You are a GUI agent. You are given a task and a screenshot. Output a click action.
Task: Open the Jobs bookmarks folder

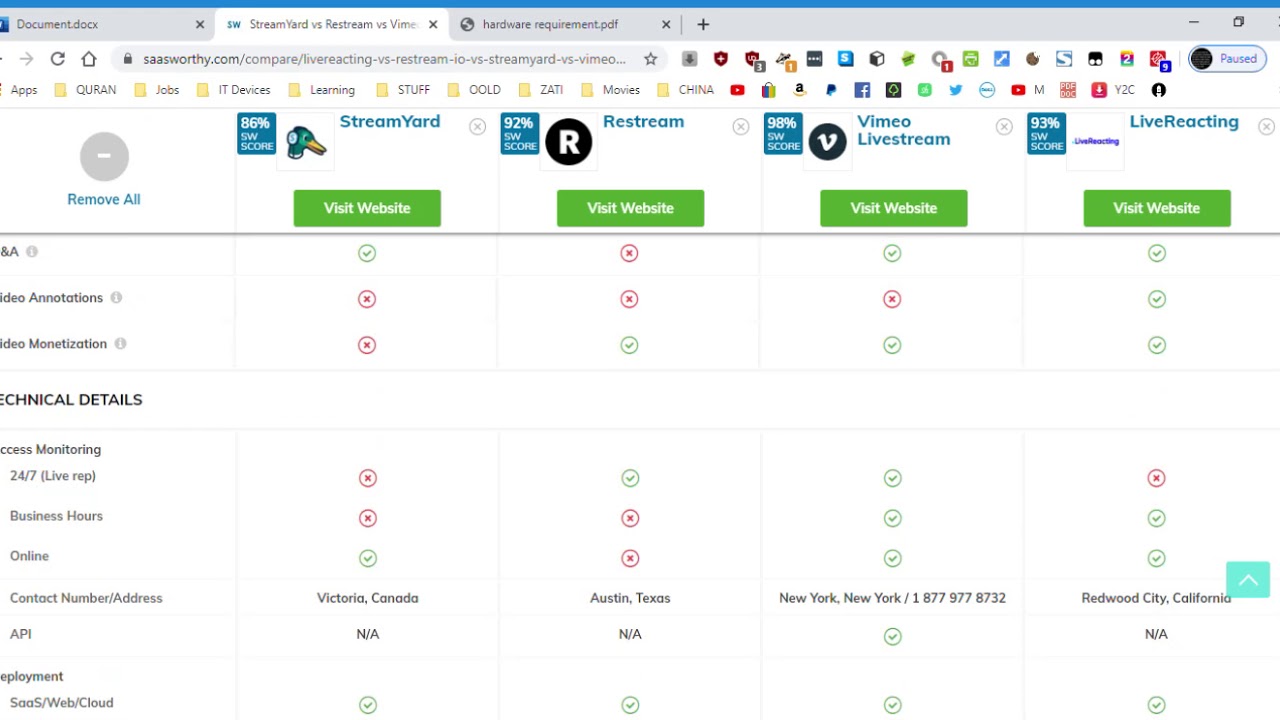(x=156, y=90)
